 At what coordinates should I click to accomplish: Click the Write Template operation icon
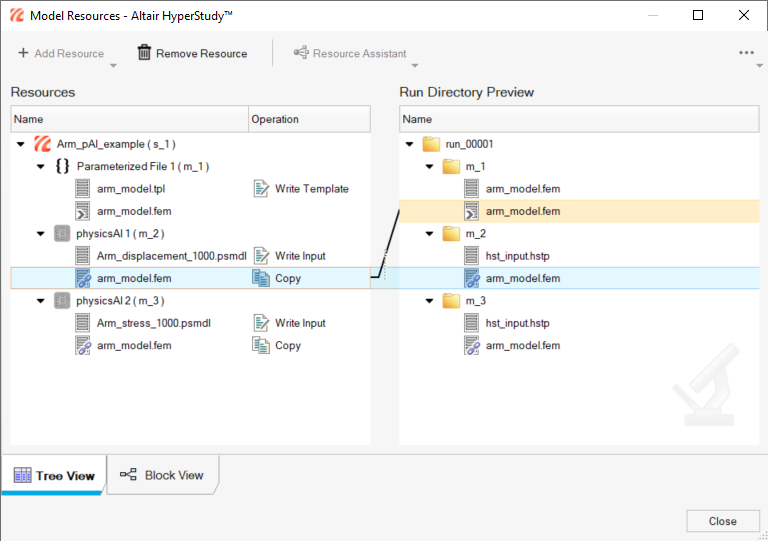point(262,189)
